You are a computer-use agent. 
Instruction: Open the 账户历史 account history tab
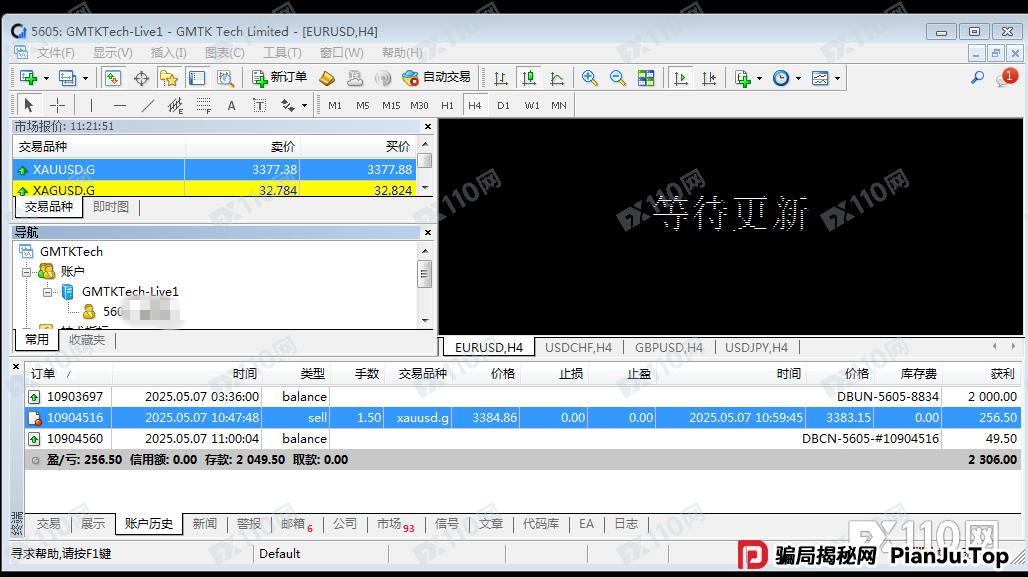point(148,523)
